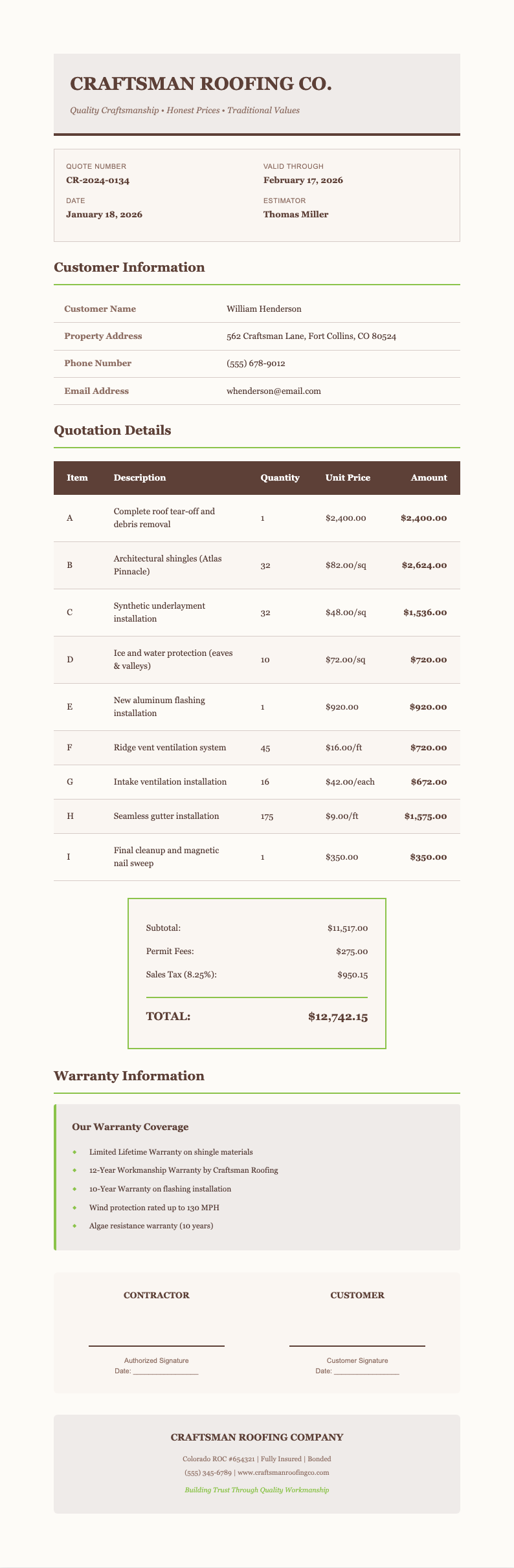Click the Ridge vent ventilation system description

point(170,748)
